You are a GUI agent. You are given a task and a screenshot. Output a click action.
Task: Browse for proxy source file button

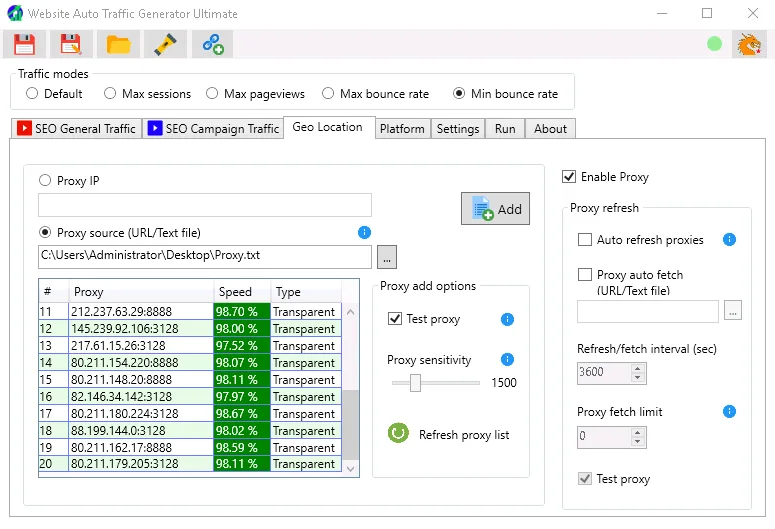[387, 257]
